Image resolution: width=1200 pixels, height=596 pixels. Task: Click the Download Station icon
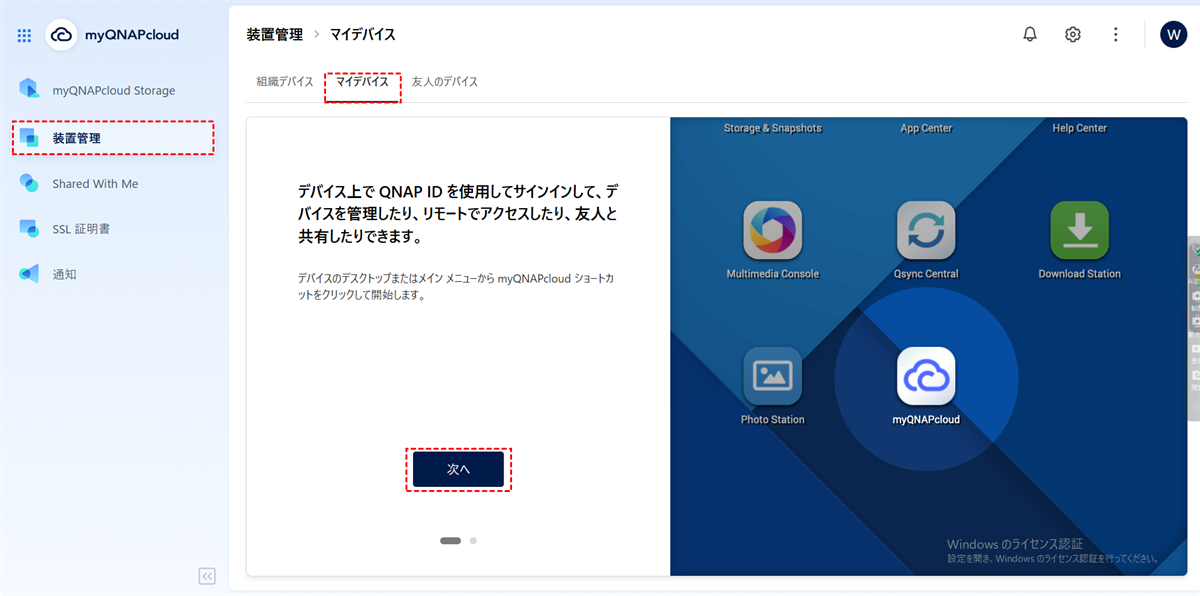pyautogui.click(x=1079, y=230)
